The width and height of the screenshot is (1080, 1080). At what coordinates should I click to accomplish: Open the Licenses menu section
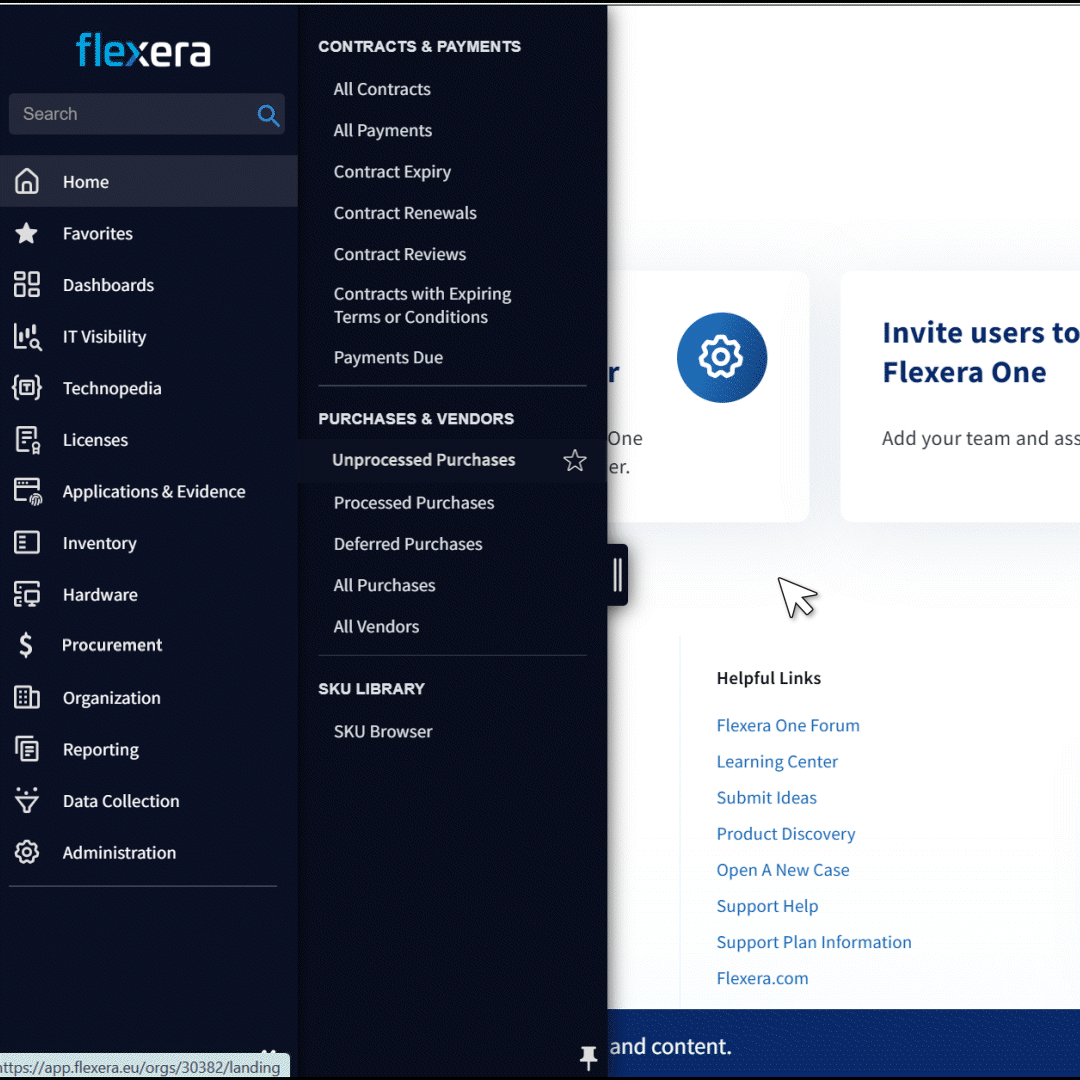coord(95,440)
